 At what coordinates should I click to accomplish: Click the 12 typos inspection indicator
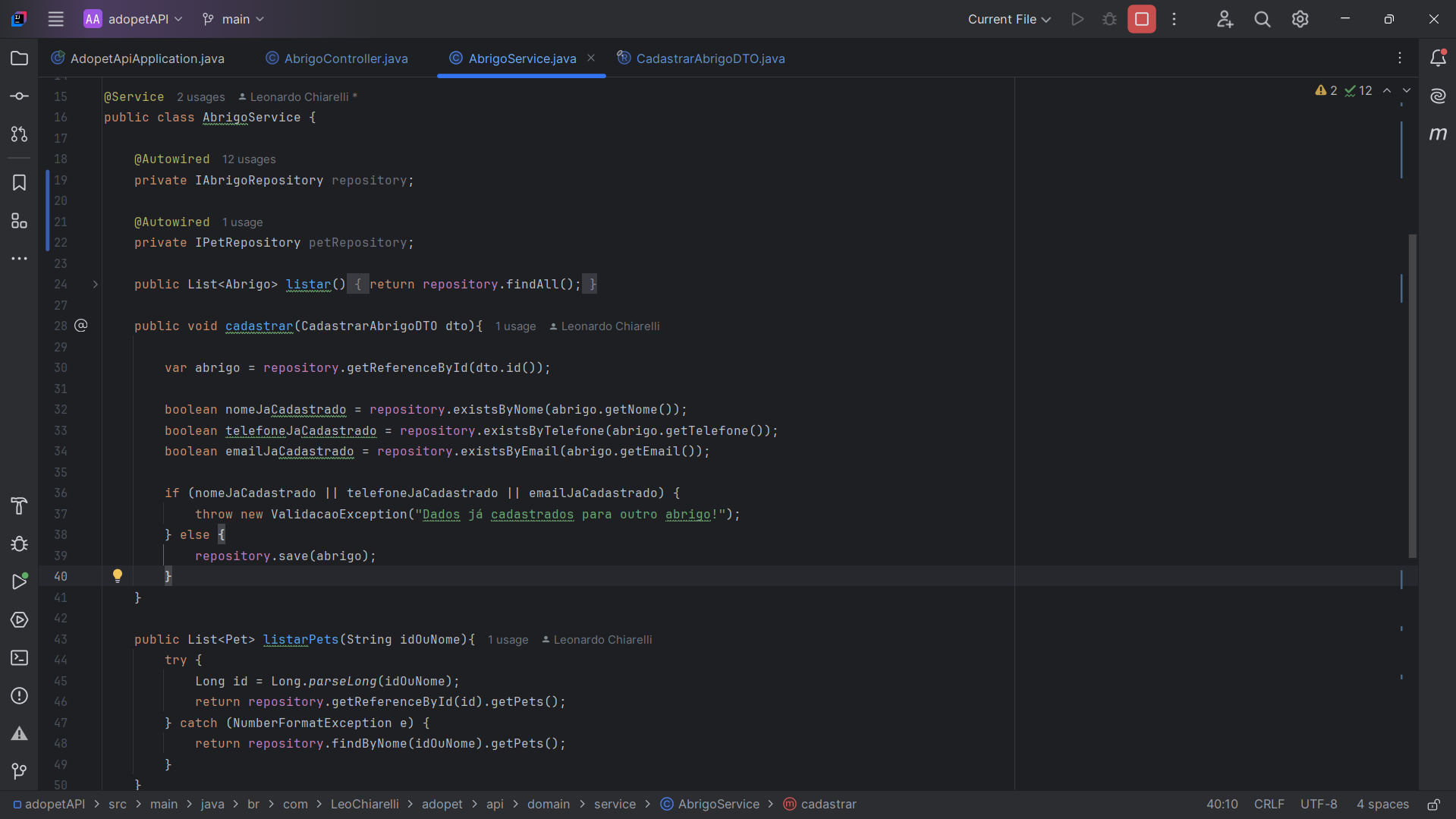point(1358,90)
